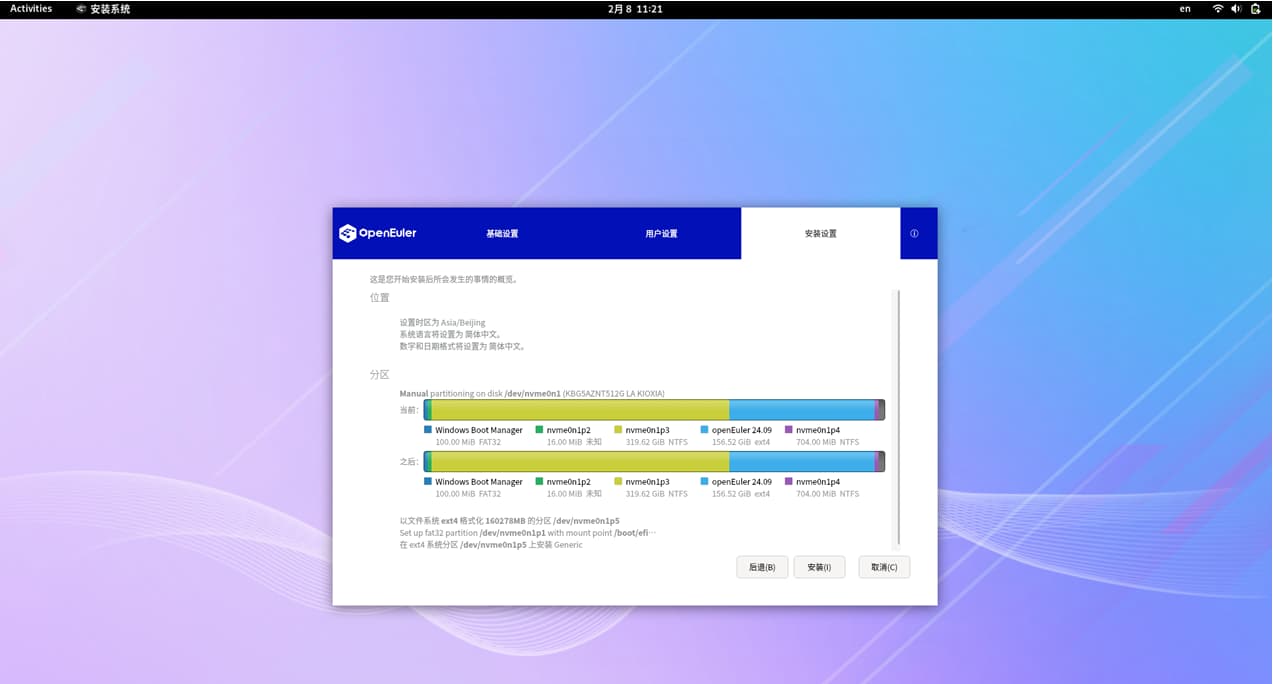Click the green nvme0n1p2 legend square under 当前
The height and width of the screenshot is (684, 1273).
pyautogui.click(x=539, y=430)
